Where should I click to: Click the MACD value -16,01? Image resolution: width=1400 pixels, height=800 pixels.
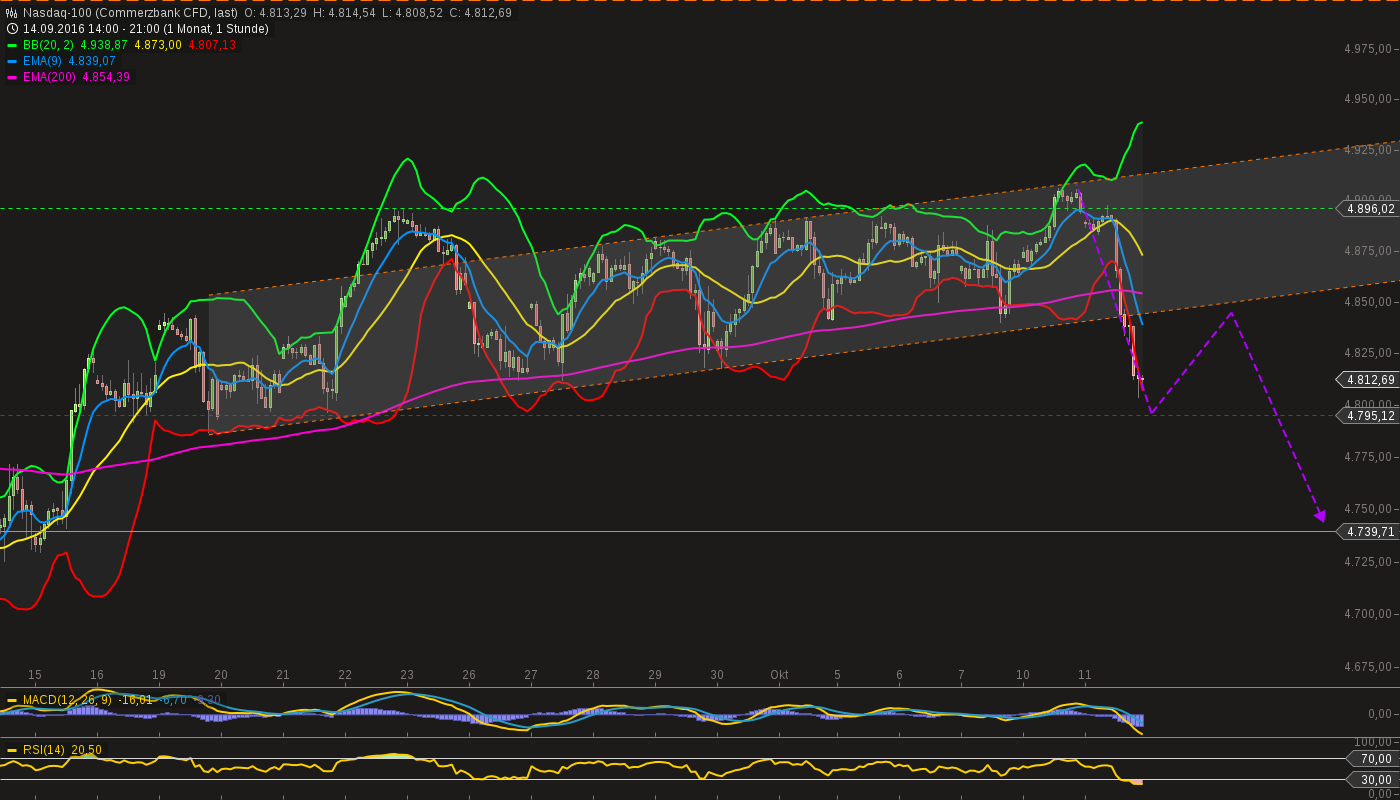136,700
